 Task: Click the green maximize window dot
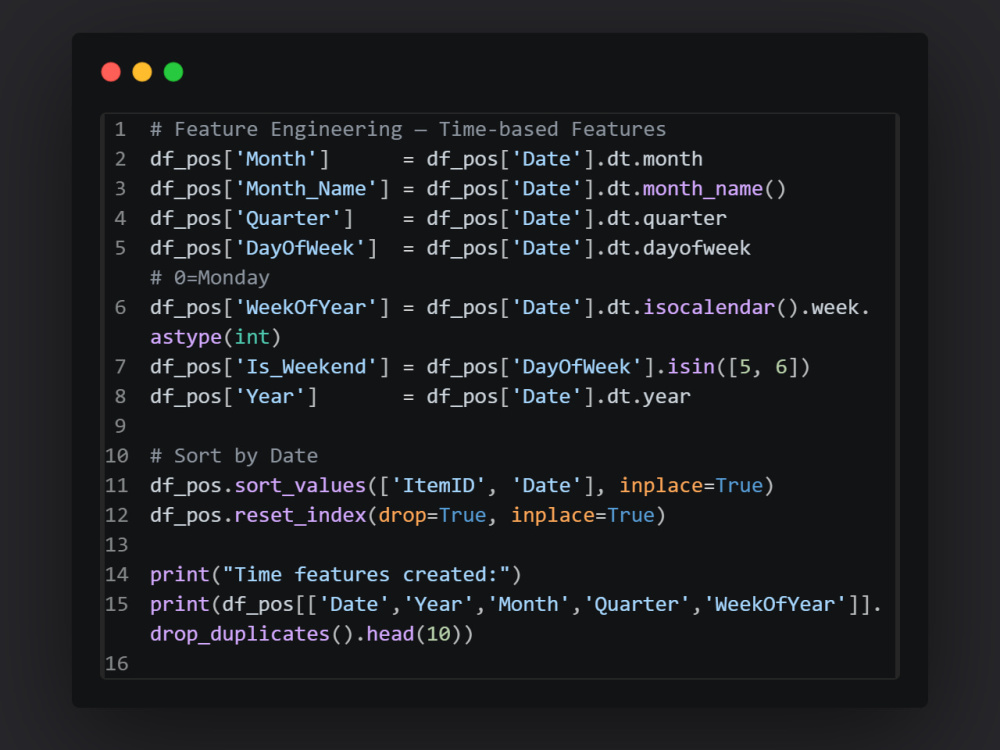pos(173,72)
